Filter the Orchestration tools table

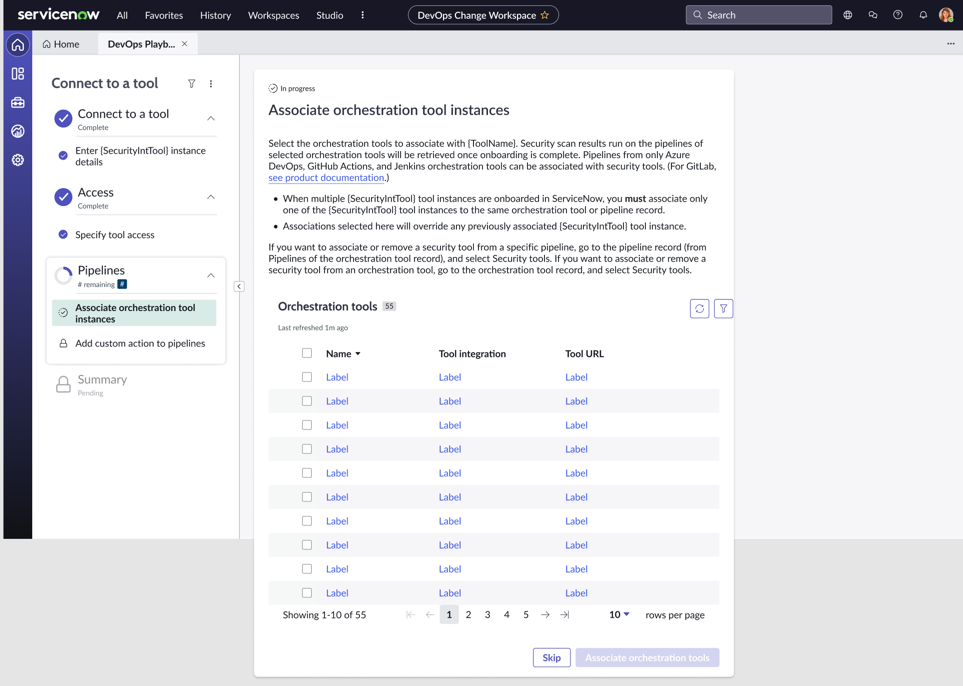pyautogui.click(x=723, y=308)
